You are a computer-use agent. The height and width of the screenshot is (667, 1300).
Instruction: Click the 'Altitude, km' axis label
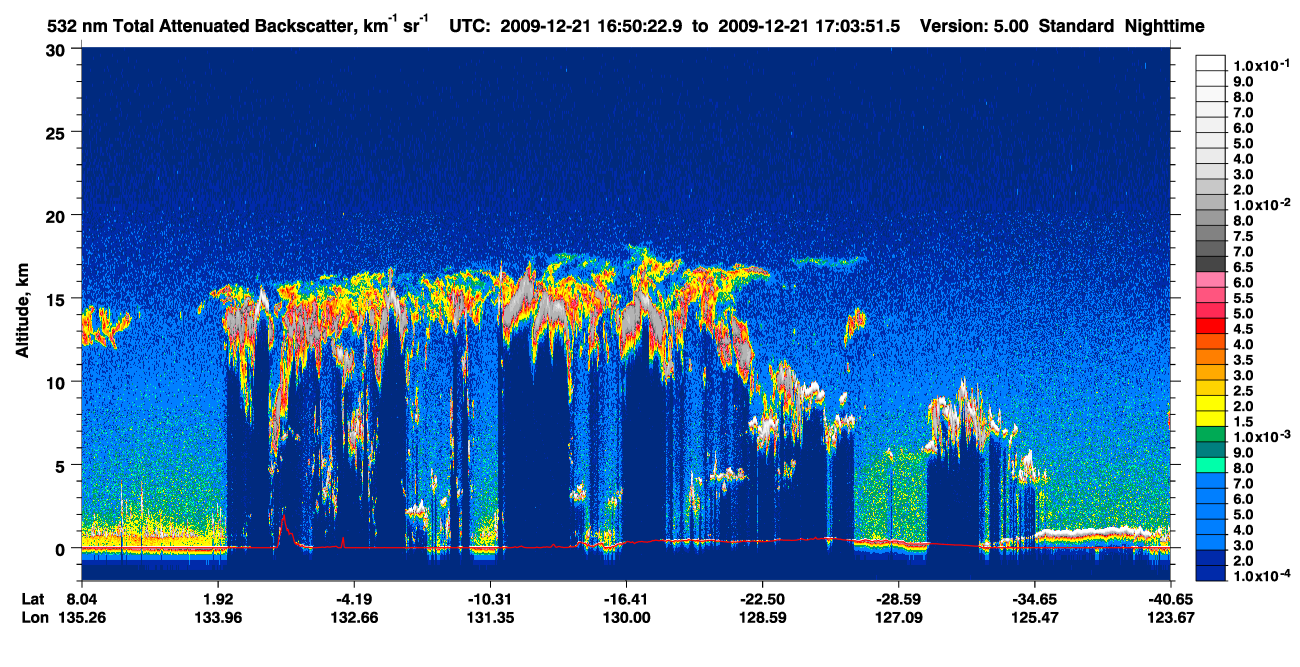coord(22,312)
